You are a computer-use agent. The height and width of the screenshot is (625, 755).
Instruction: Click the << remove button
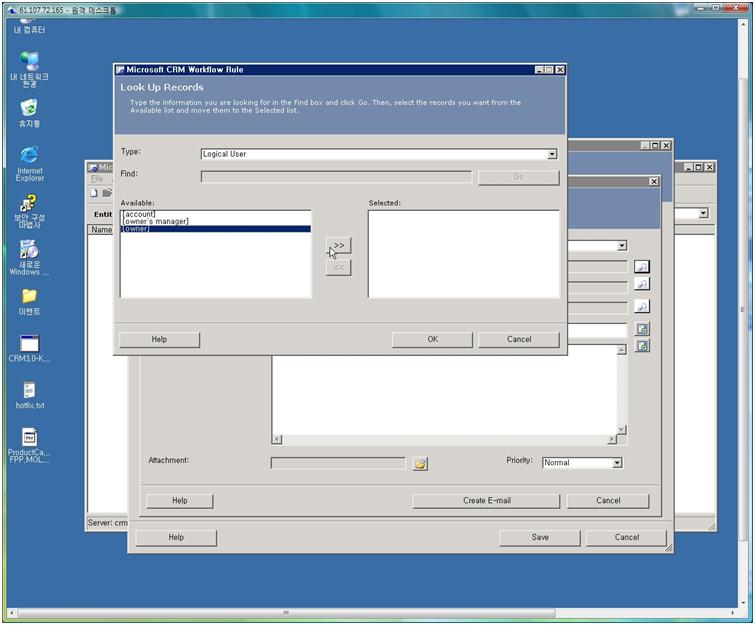(x=338, y=267)
